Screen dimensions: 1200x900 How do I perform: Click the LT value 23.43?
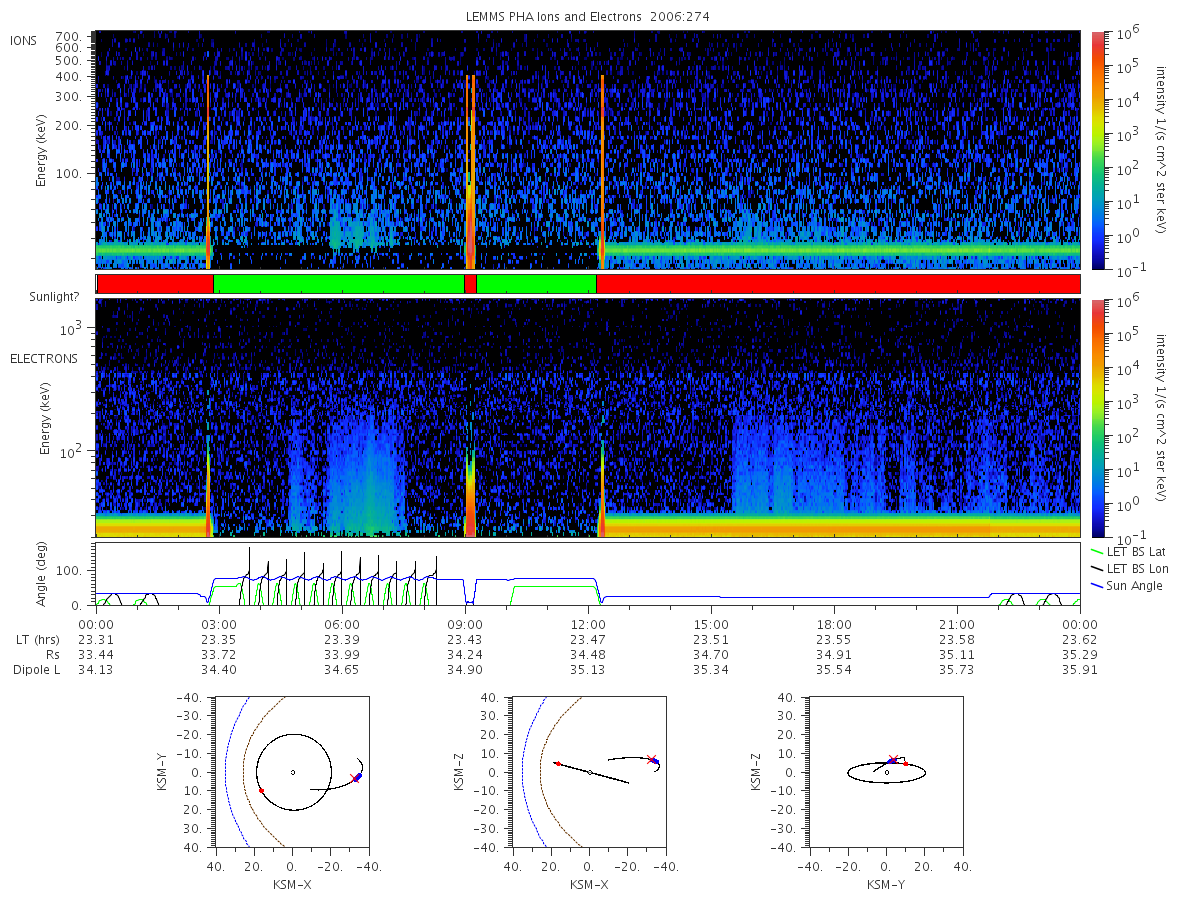point(465,639)
